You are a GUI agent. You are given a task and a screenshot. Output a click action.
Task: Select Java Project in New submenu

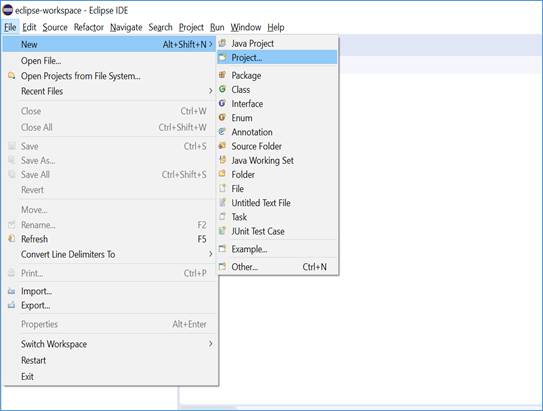tap(277, 43)
